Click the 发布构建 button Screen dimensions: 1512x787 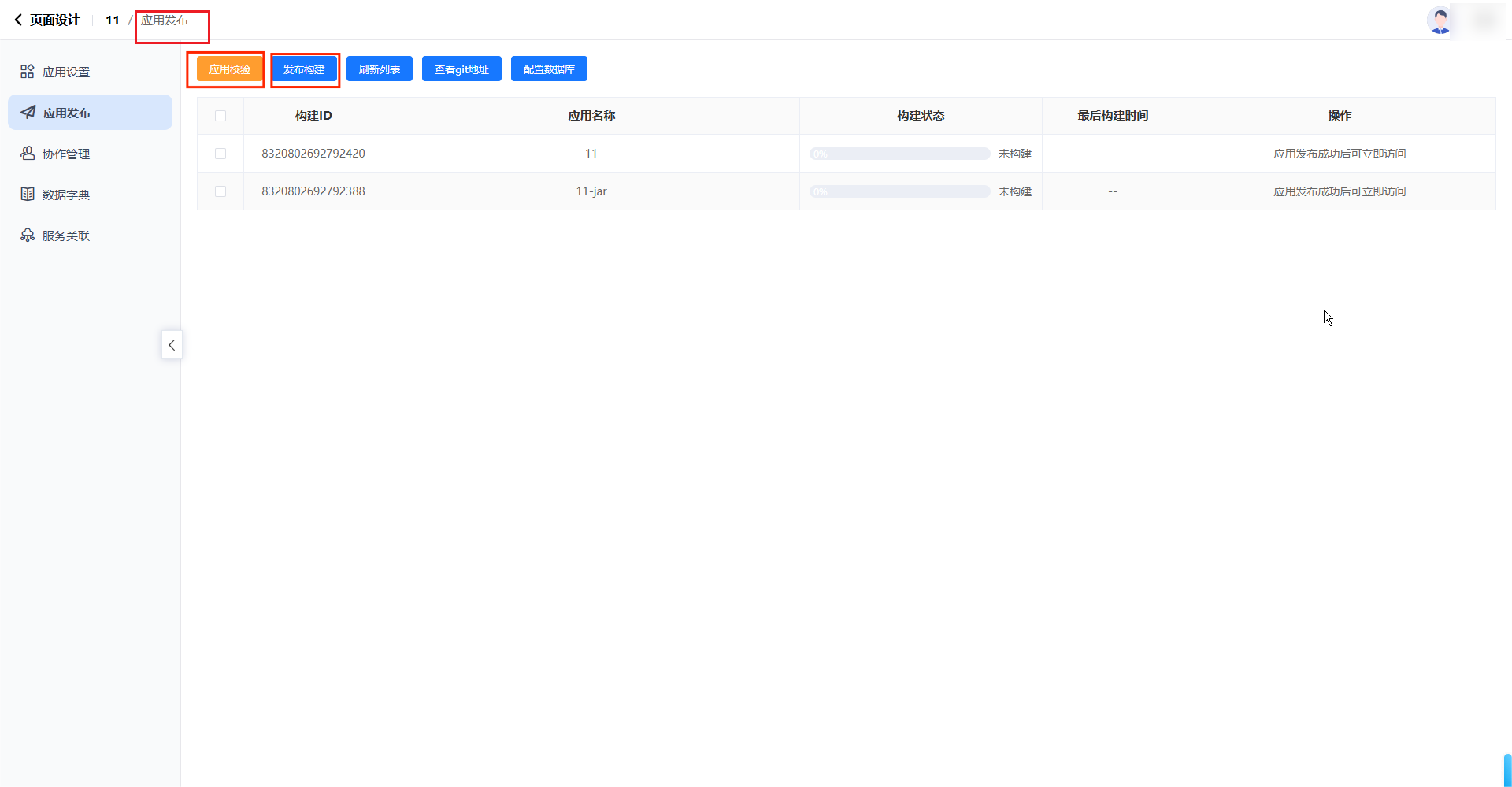point(304,69)
